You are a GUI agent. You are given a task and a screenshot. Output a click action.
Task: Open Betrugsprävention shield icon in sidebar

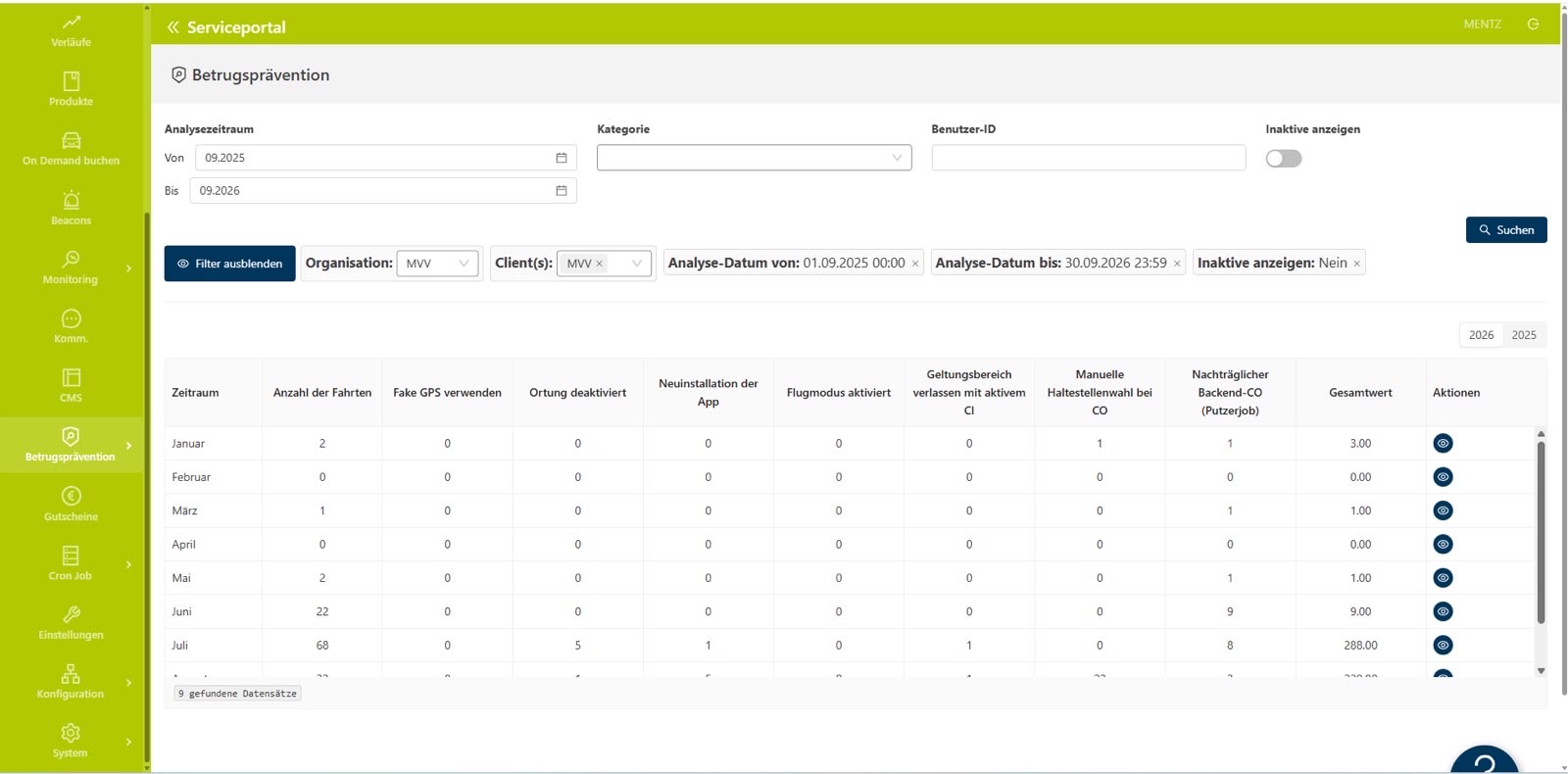71,436
